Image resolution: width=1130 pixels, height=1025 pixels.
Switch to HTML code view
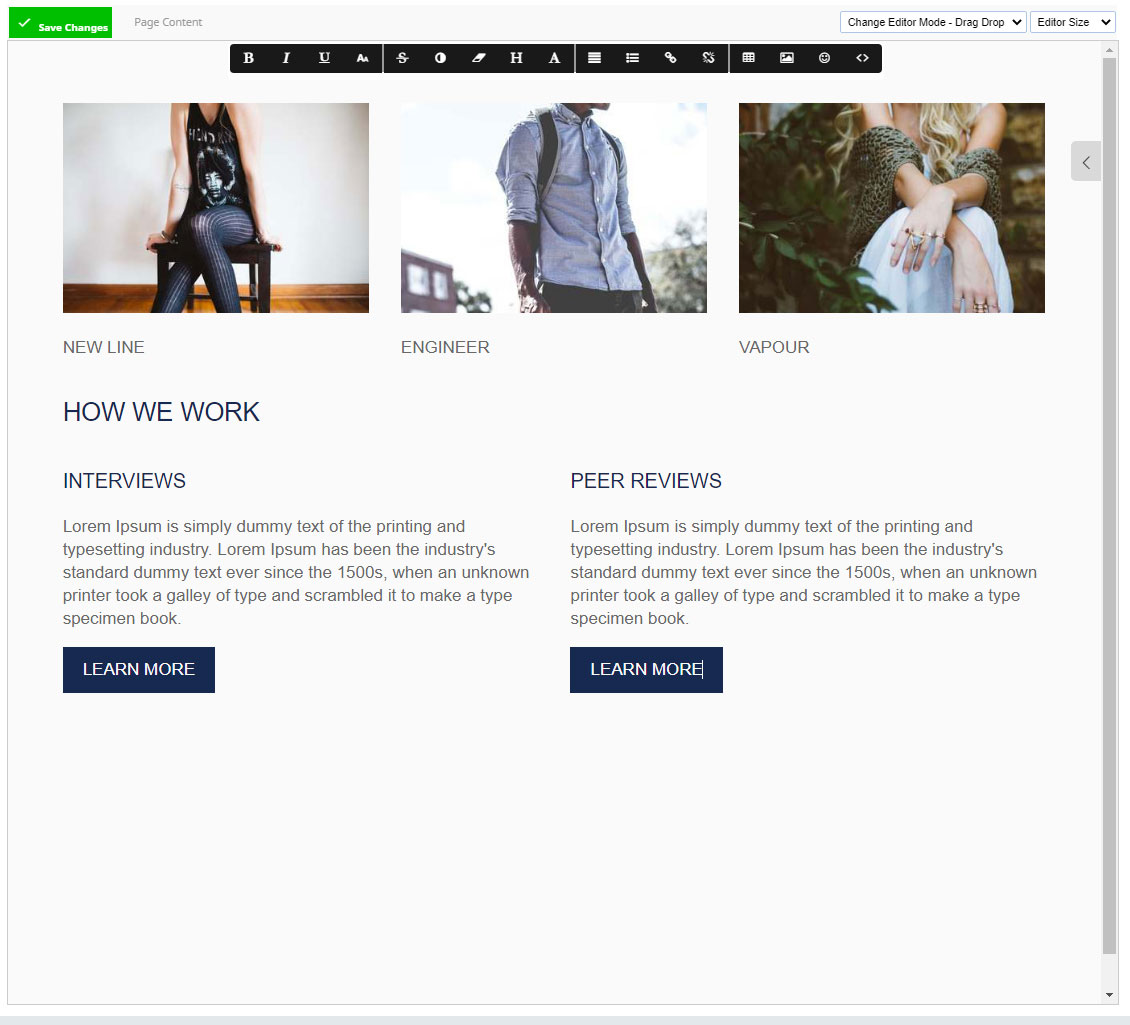pyautogui.click(x=863, y=58)
